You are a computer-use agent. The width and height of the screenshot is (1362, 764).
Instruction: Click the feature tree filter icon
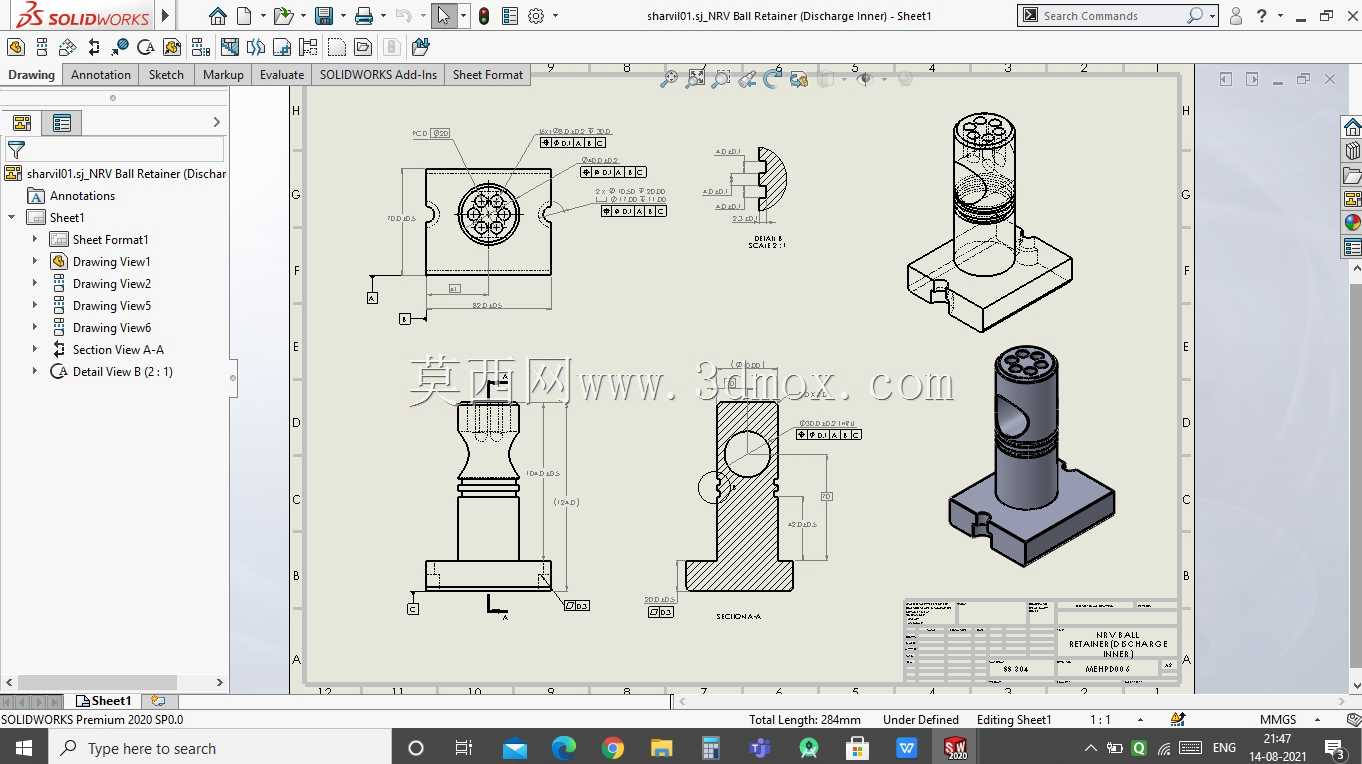click(x=16, y=150)
